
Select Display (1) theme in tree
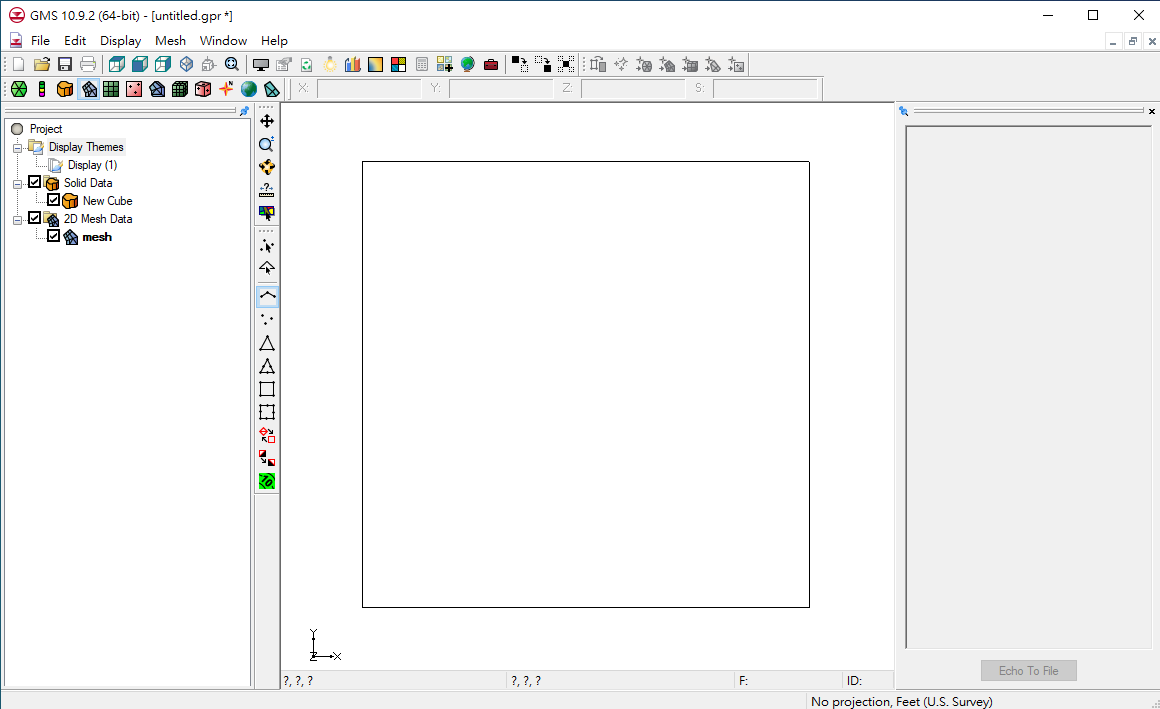click(x=92, y=165)
